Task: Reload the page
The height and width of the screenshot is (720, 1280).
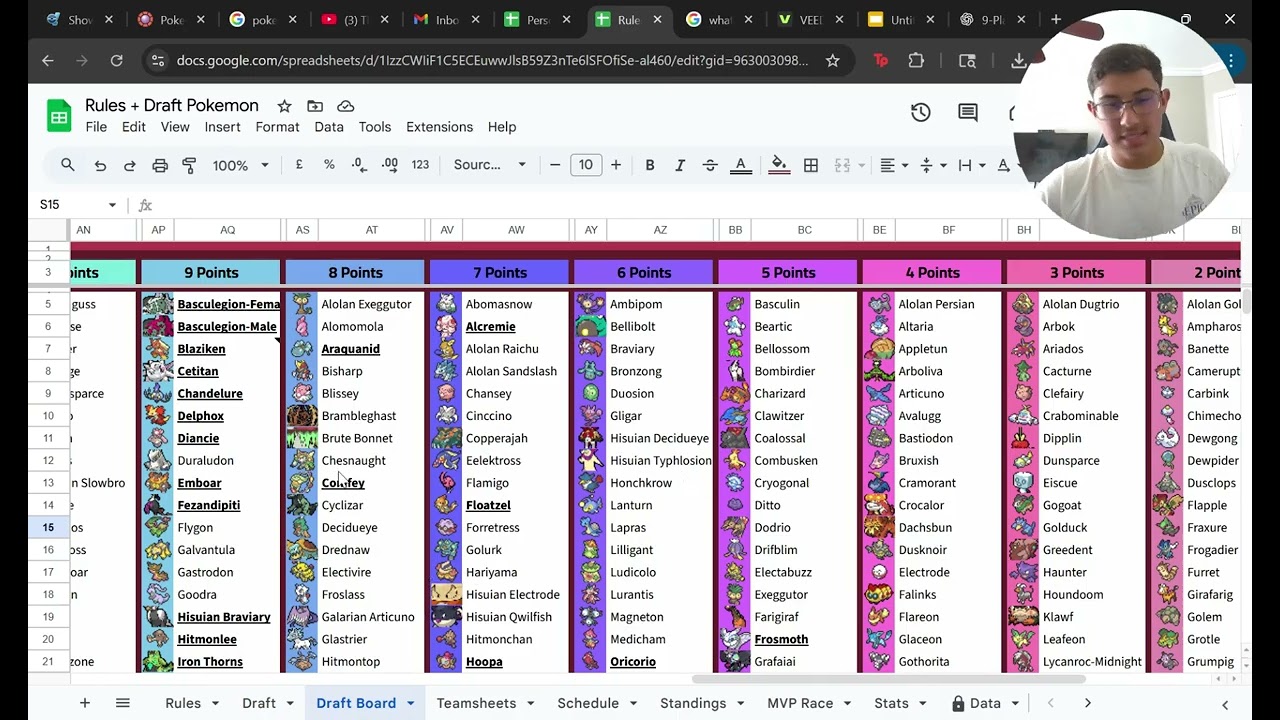Action: coord(117,61)
